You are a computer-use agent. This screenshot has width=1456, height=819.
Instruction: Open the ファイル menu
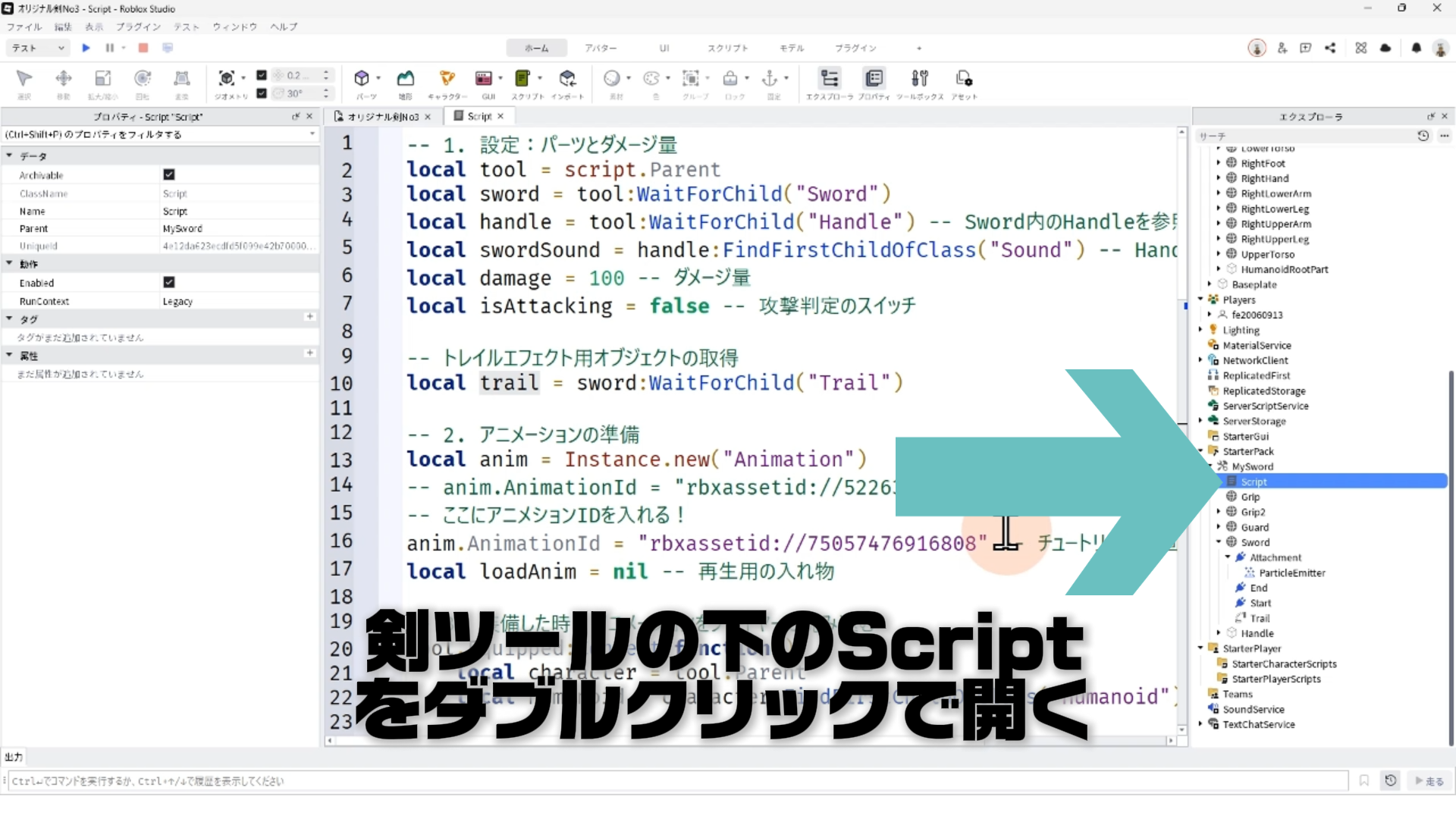(24, 27)
